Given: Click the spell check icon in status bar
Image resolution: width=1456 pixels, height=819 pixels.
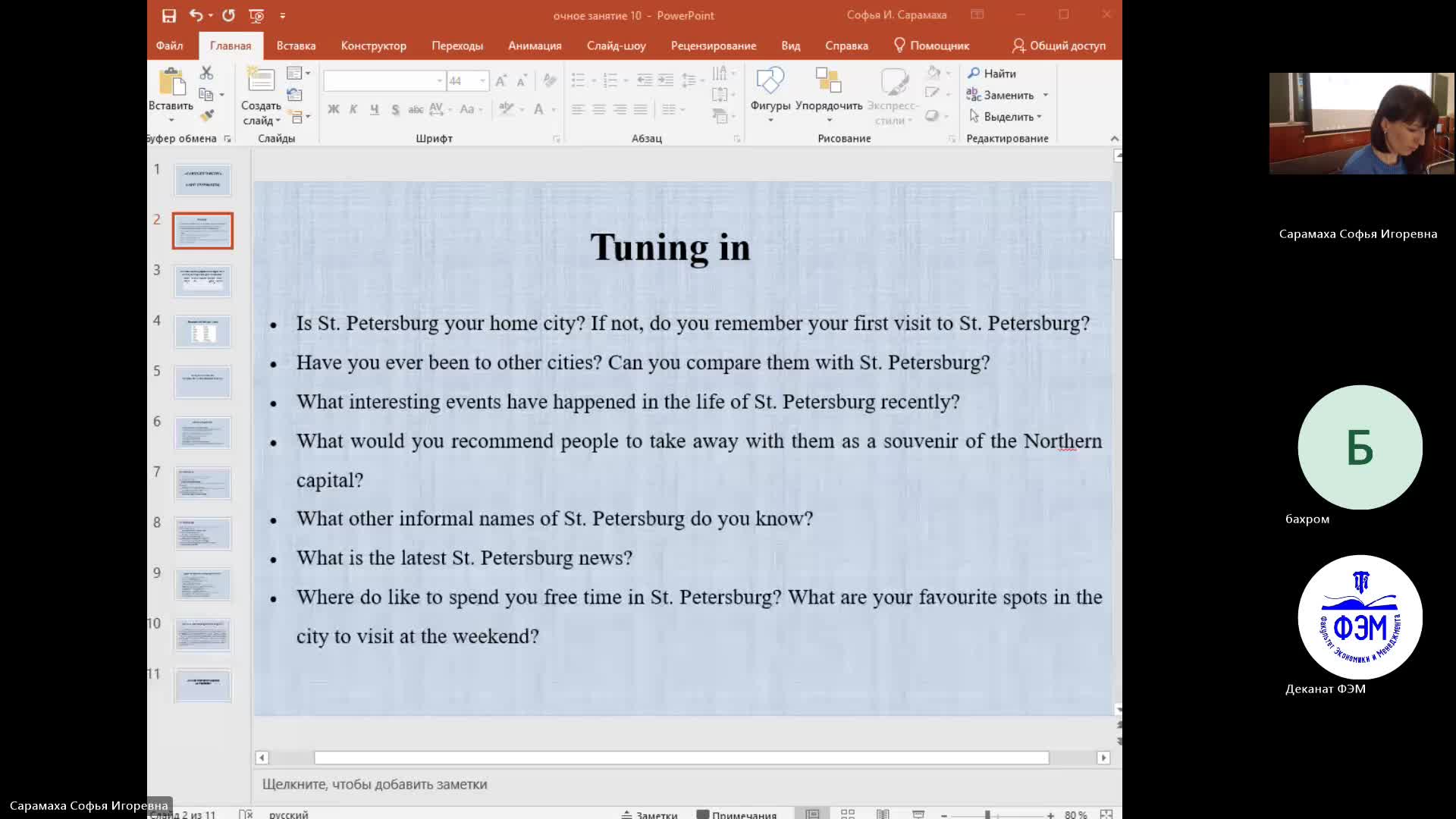Looking at the screenshot, I should pyautogui.click(x=246, y=814).
